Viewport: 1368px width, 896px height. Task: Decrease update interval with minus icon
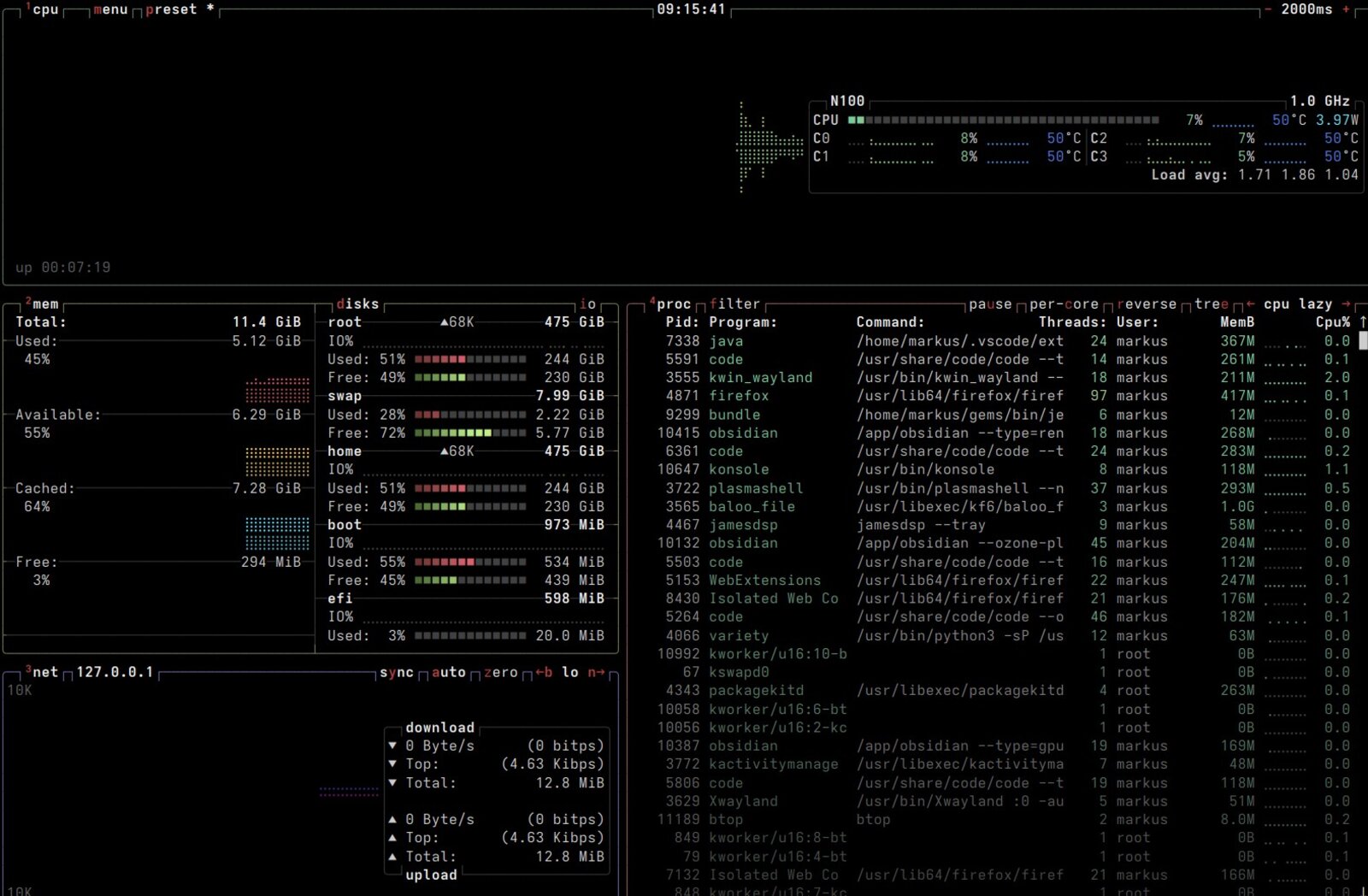(x=1268, y=9)
